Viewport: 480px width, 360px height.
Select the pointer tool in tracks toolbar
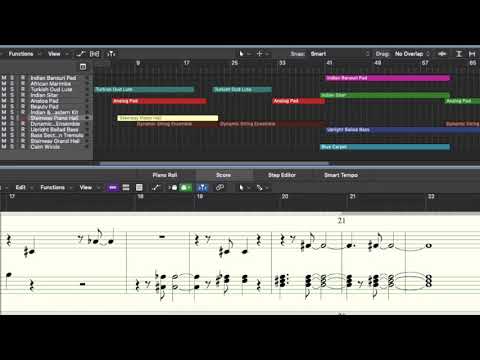tap(241, 54)
